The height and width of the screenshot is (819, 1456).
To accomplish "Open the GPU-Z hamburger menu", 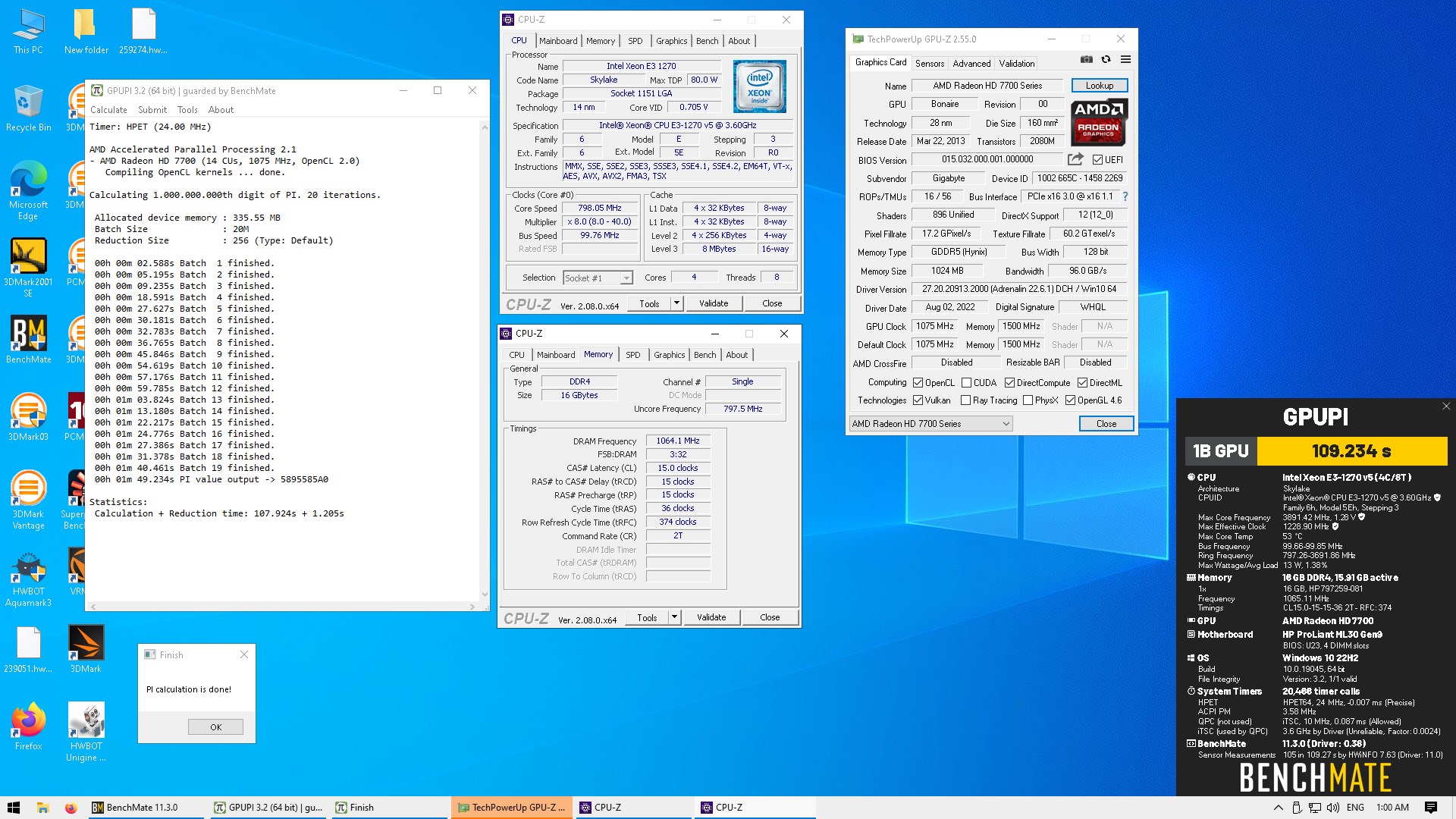I will (x=1125, y=60).
